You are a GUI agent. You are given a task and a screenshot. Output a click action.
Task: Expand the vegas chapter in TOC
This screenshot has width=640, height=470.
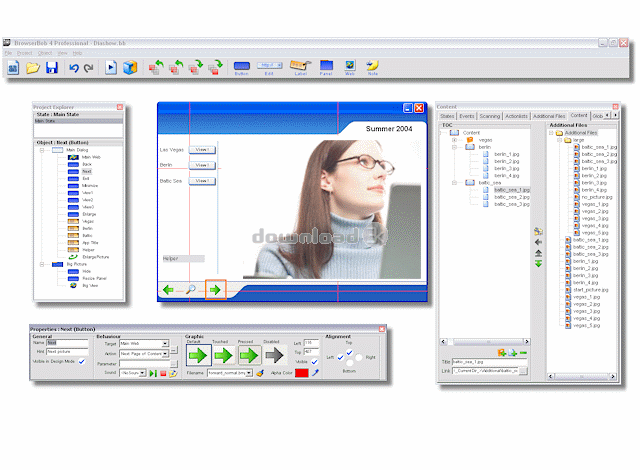(x=454, y=140)
